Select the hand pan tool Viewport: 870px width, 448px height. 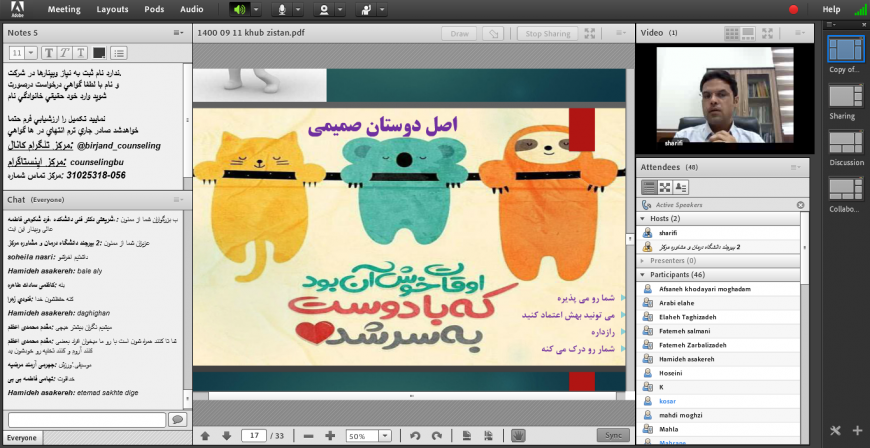point(518,435)
